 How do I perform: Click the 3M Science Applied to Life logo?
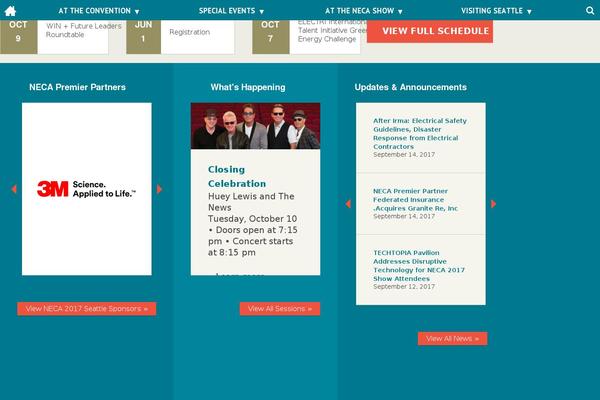click(x=86, y=189)
